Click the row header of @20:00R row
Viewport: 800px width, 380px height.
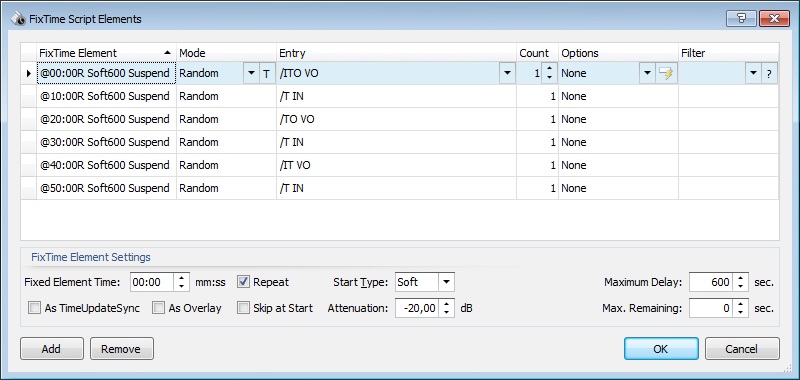[x=29, y=119]
